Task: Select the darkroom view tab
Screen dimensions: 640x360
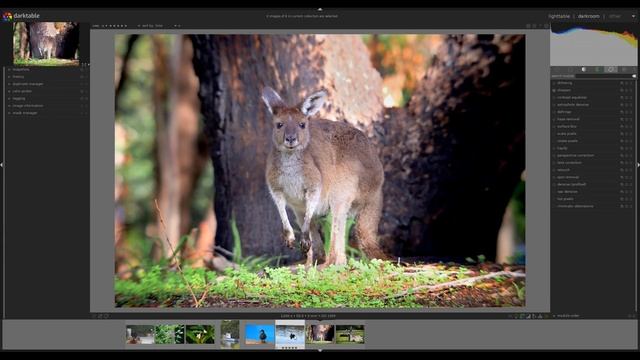Action: (589, 16)
